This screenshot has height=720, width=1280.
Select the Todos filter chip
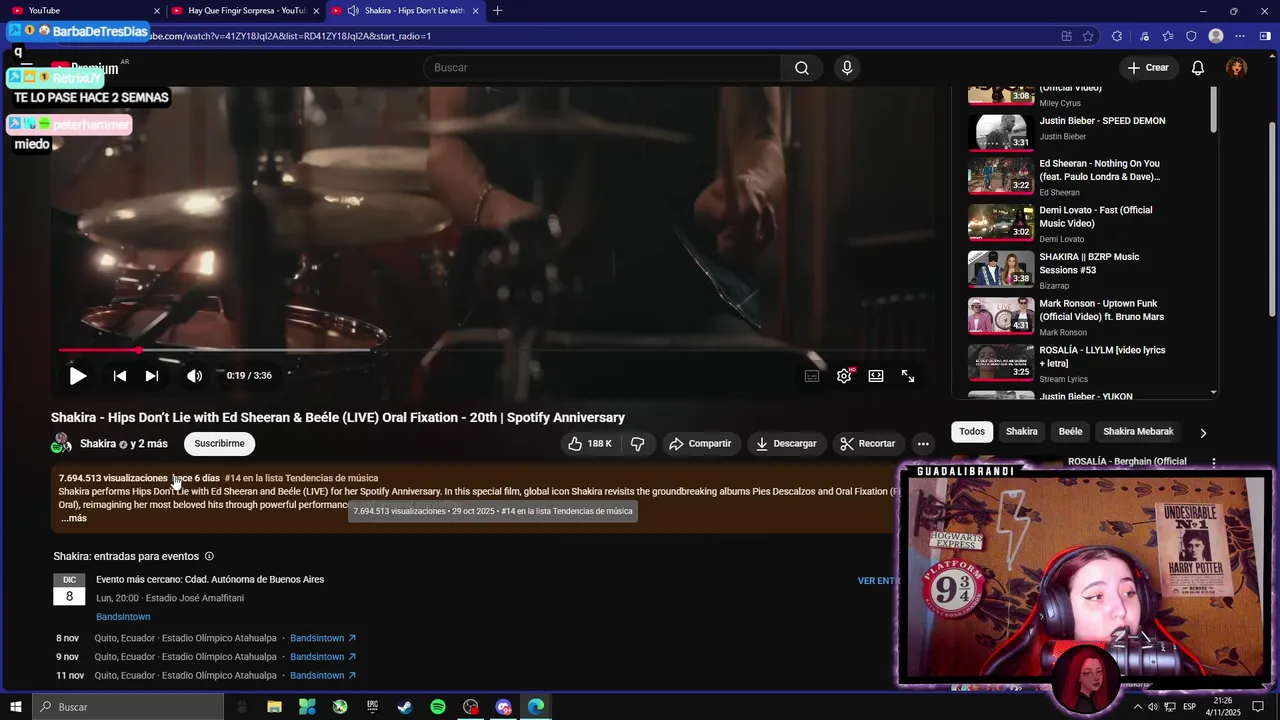pos(972,432)
